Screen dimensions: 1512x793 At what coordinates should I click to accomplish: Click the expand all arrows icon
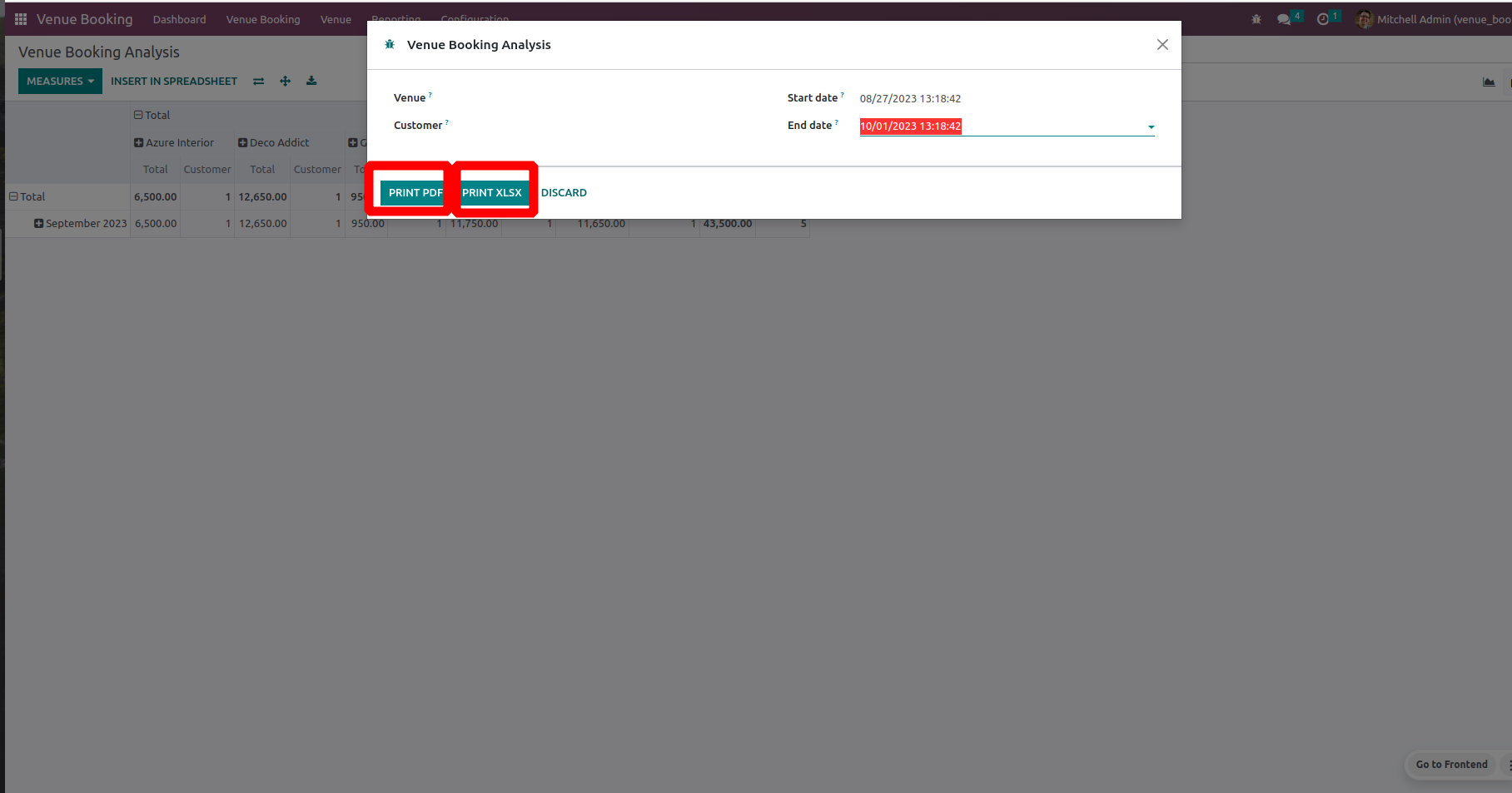coord(286,81)
